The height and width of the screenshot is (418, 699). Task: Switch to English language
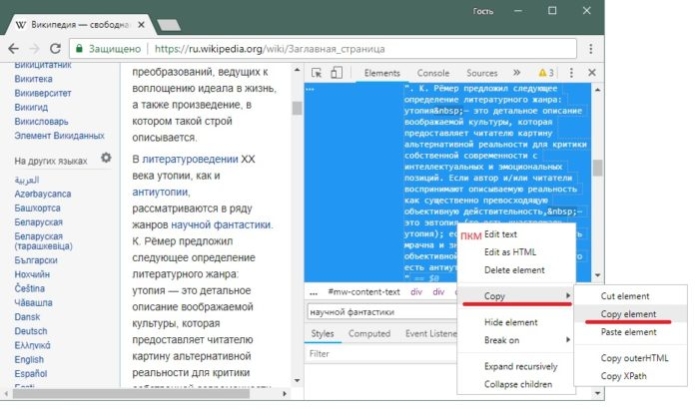pyautogui.click(x=29, y=360)
